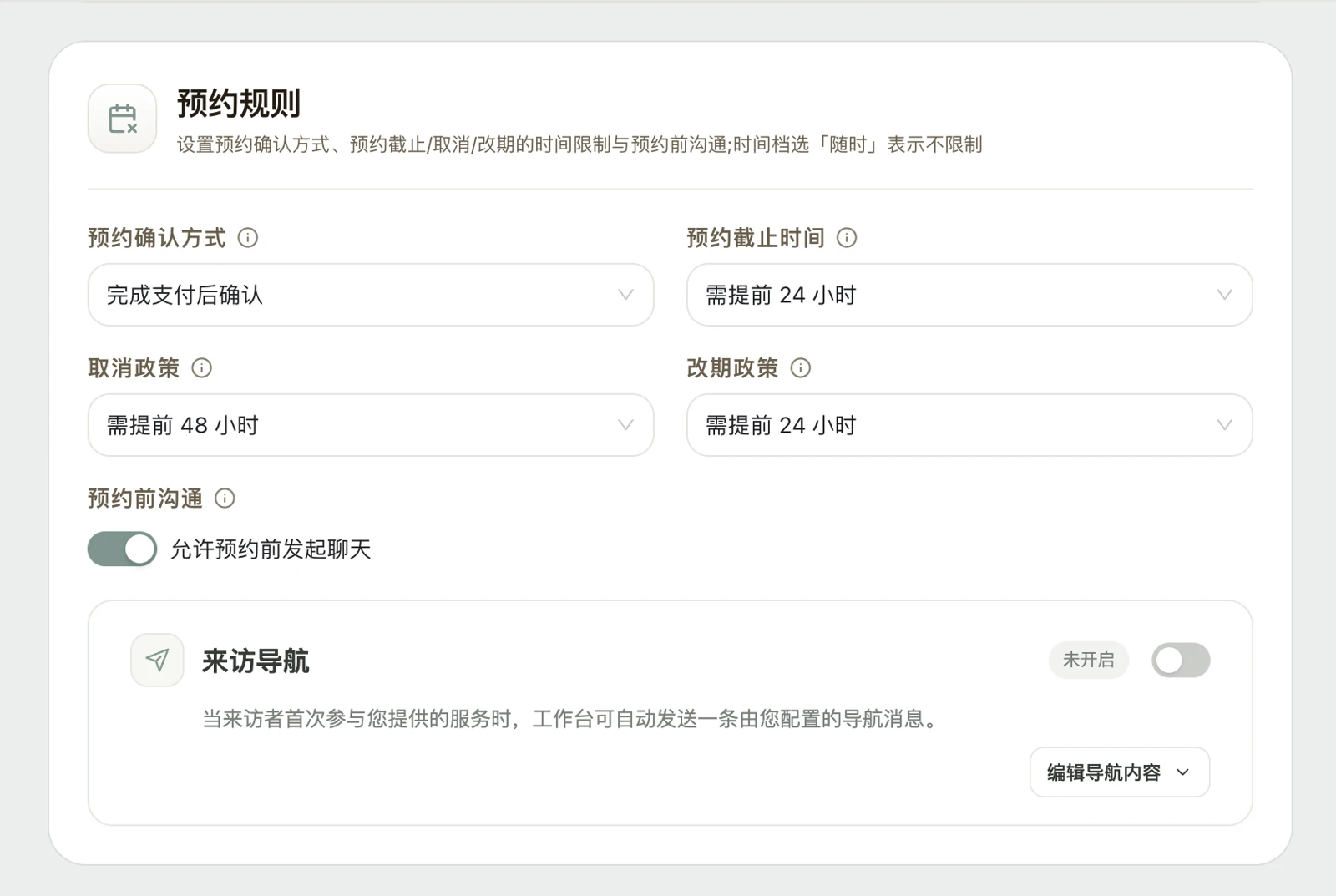Expand 编辑导航内容 button
The width and height of the screenshot is (1336, 896).
point(1120,772)
